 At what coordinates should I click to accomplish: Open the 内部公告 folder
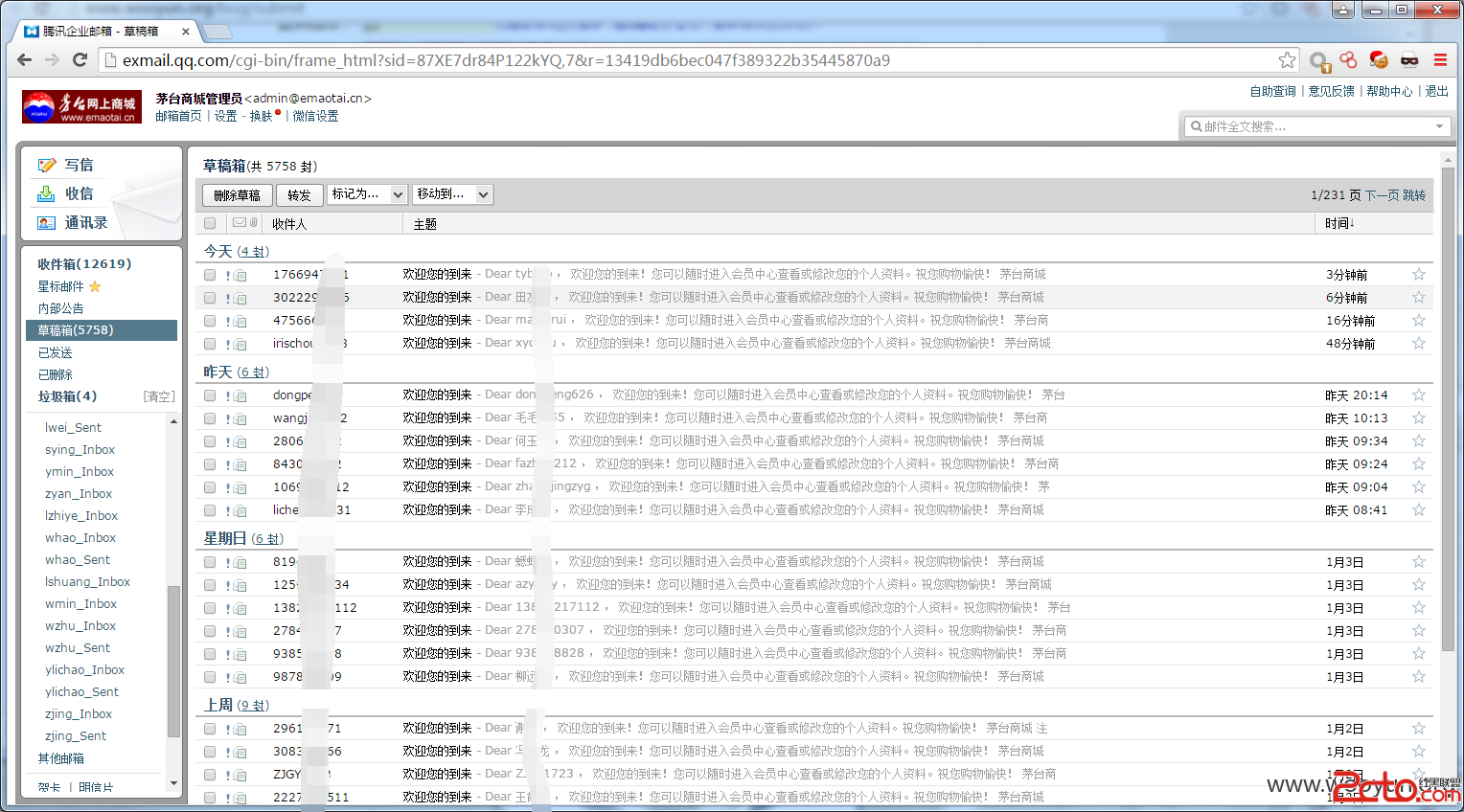60,308
